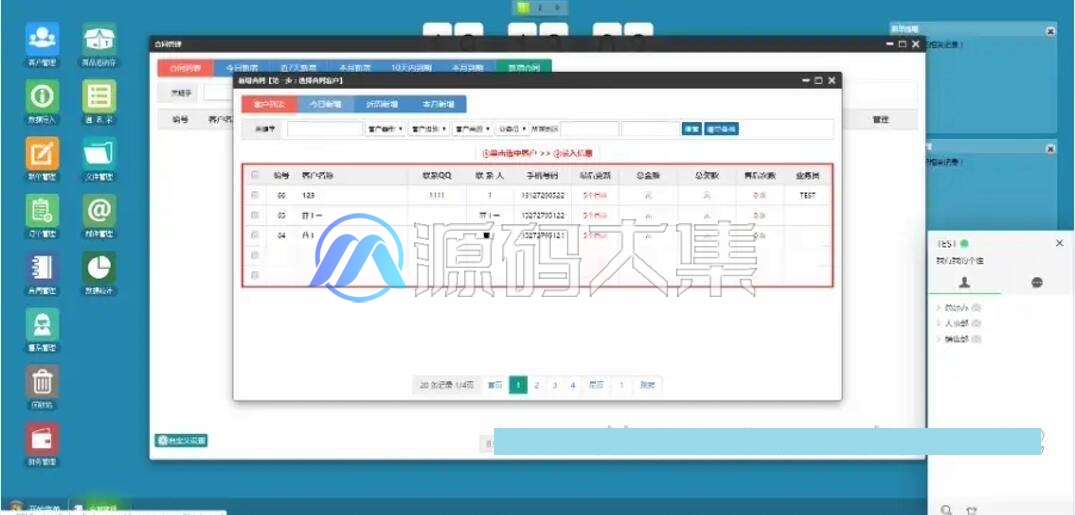The image size is (1075, 515).
Task: Dismiss the lower notification card with its X
Action: click(1051, 149)
